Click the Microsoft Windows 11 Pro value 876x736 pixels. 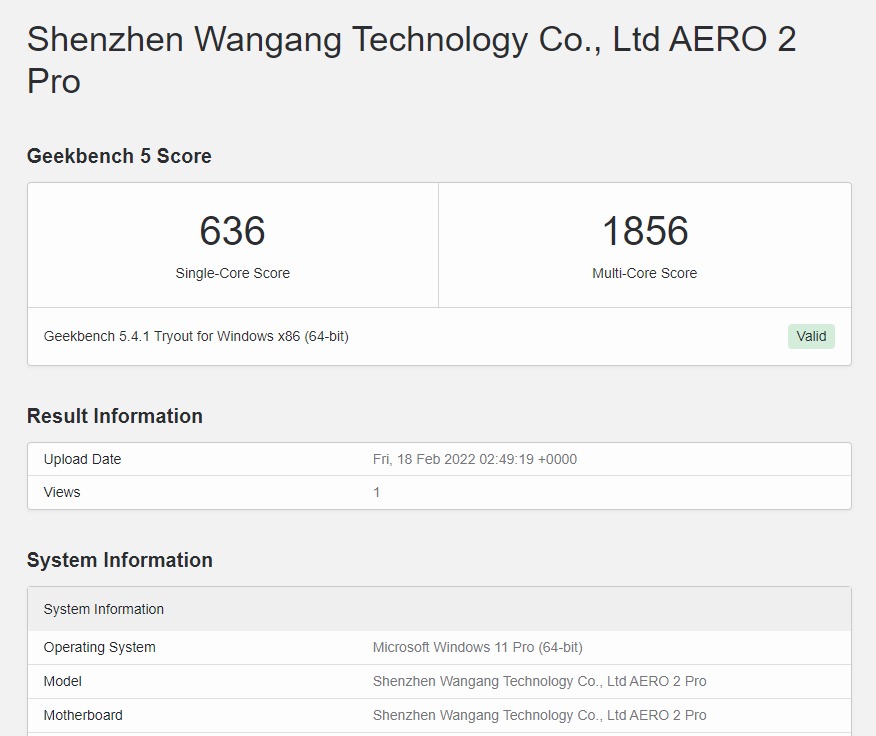click(x=477, y=647)
